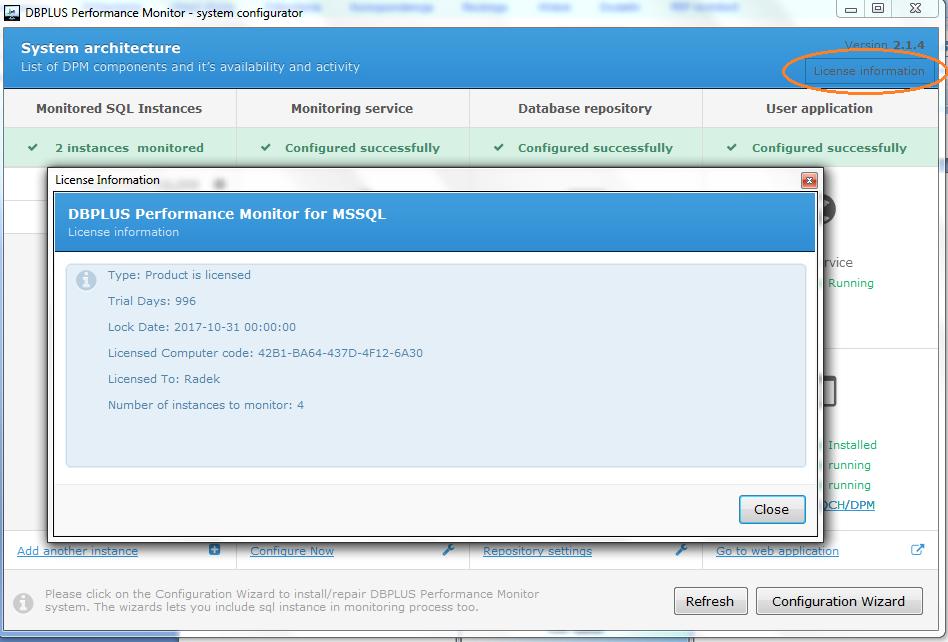
Task: Maximize the system configurator window
Action: pyautogui.click(x=878, y=8)
